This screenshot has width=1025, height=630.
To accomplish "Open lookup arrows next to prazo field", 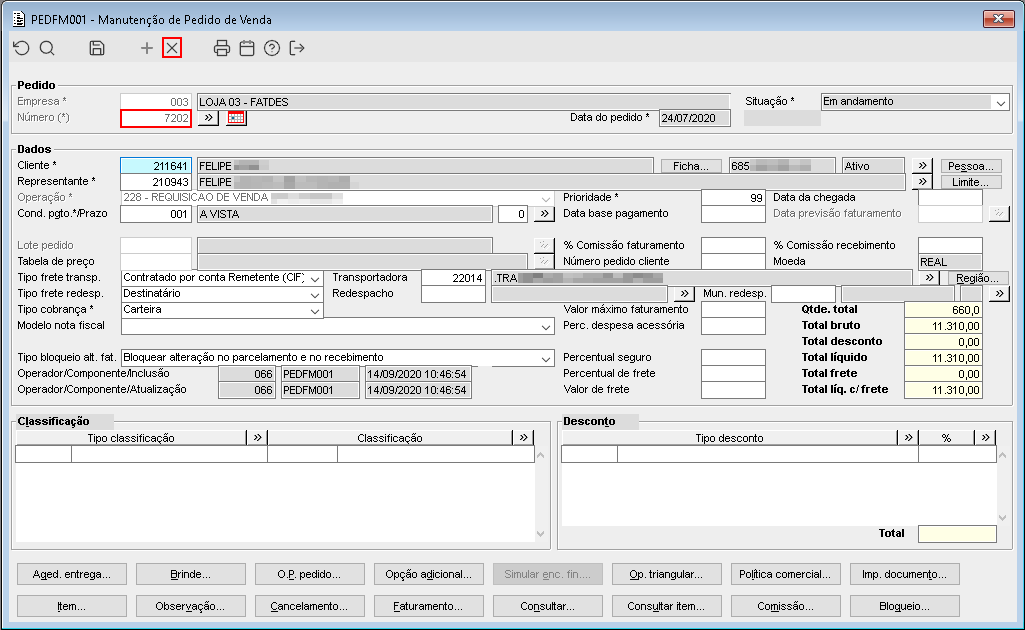I will click(544, 214).
